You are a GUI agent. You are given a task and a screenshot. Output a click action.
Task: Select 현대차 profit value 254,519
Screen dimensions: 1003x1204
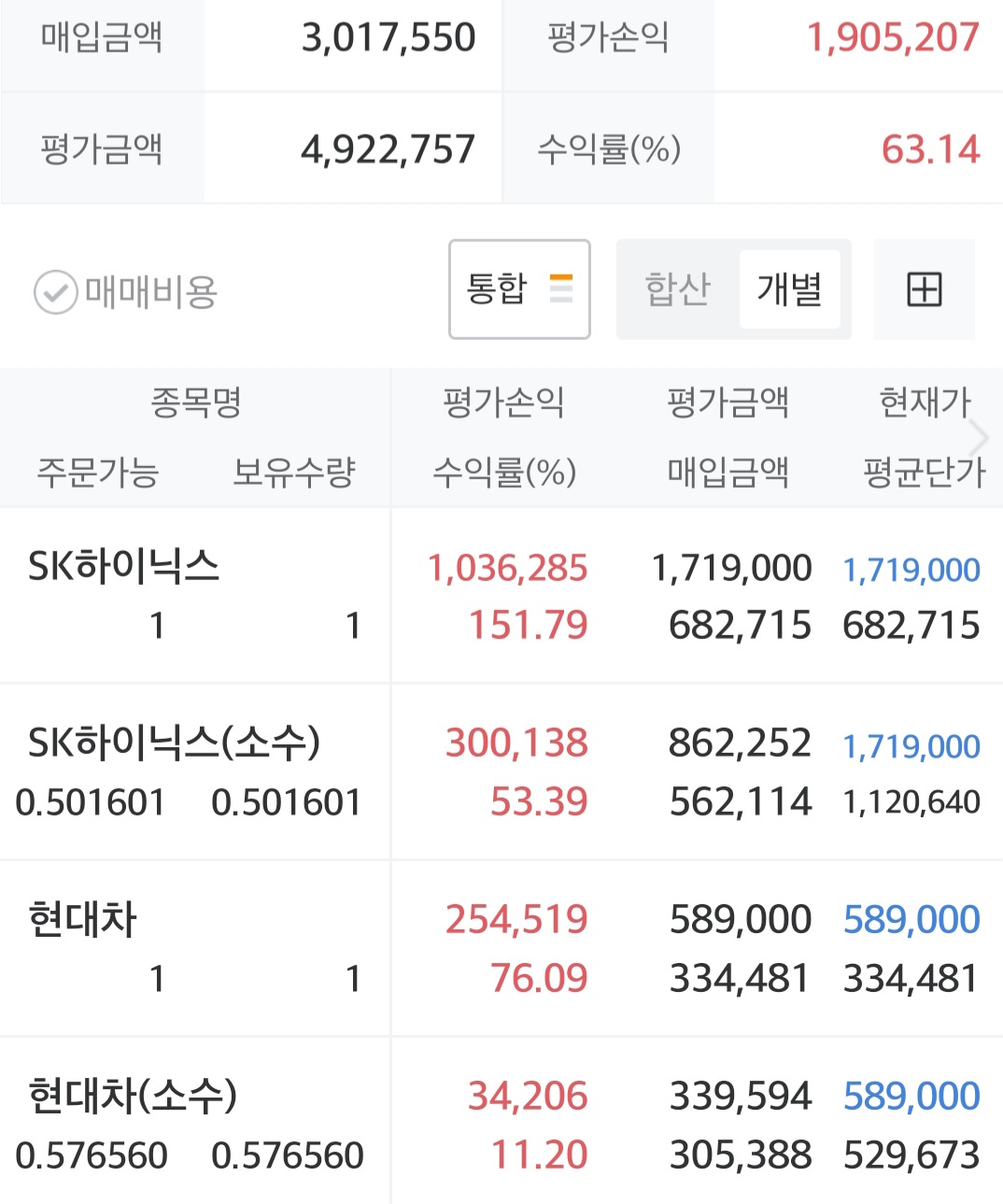coord(516,920)
